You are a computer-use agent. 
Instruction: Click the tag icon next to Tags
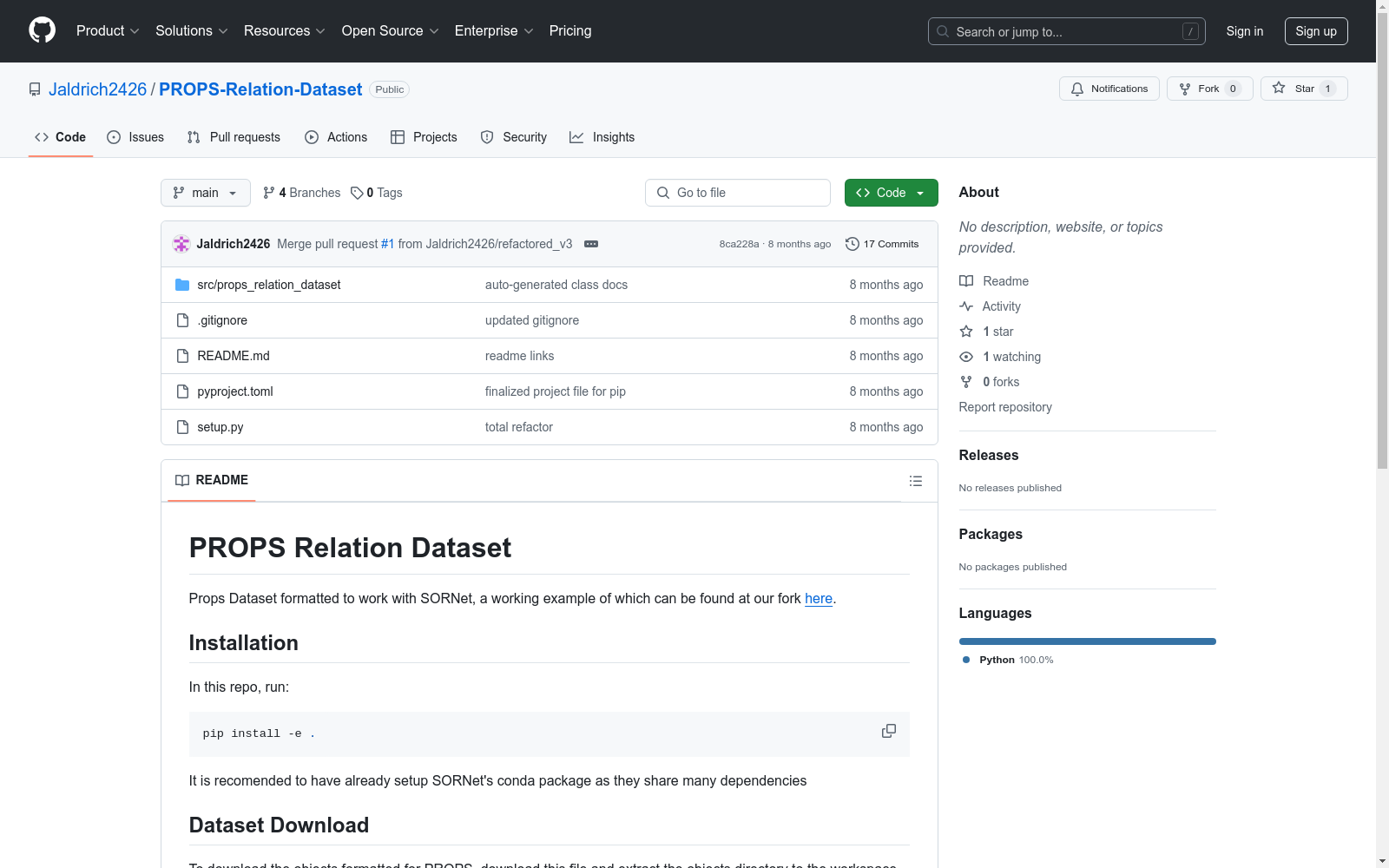click(357, 193)
